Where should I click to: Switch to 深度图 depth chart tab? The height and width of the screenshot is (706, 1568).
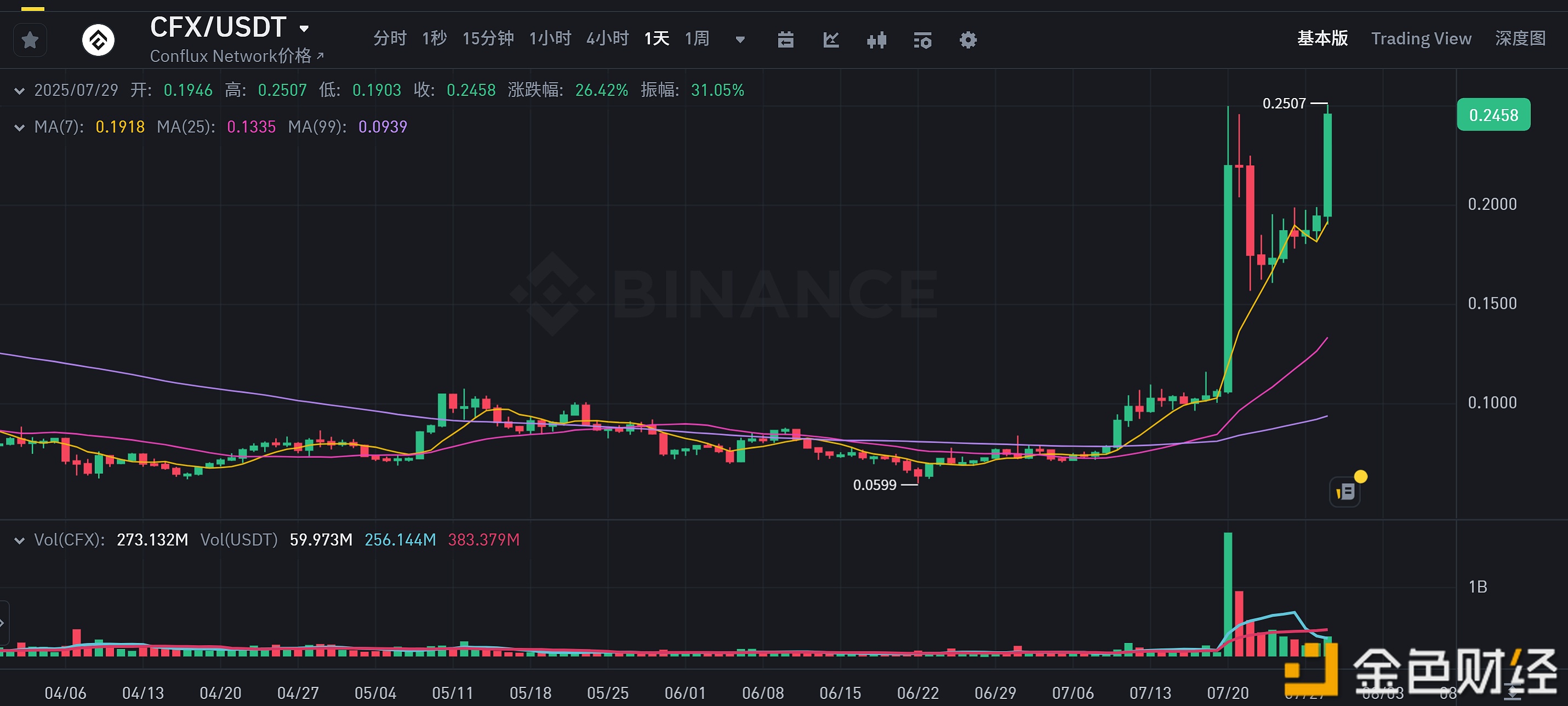(1520, 39)
